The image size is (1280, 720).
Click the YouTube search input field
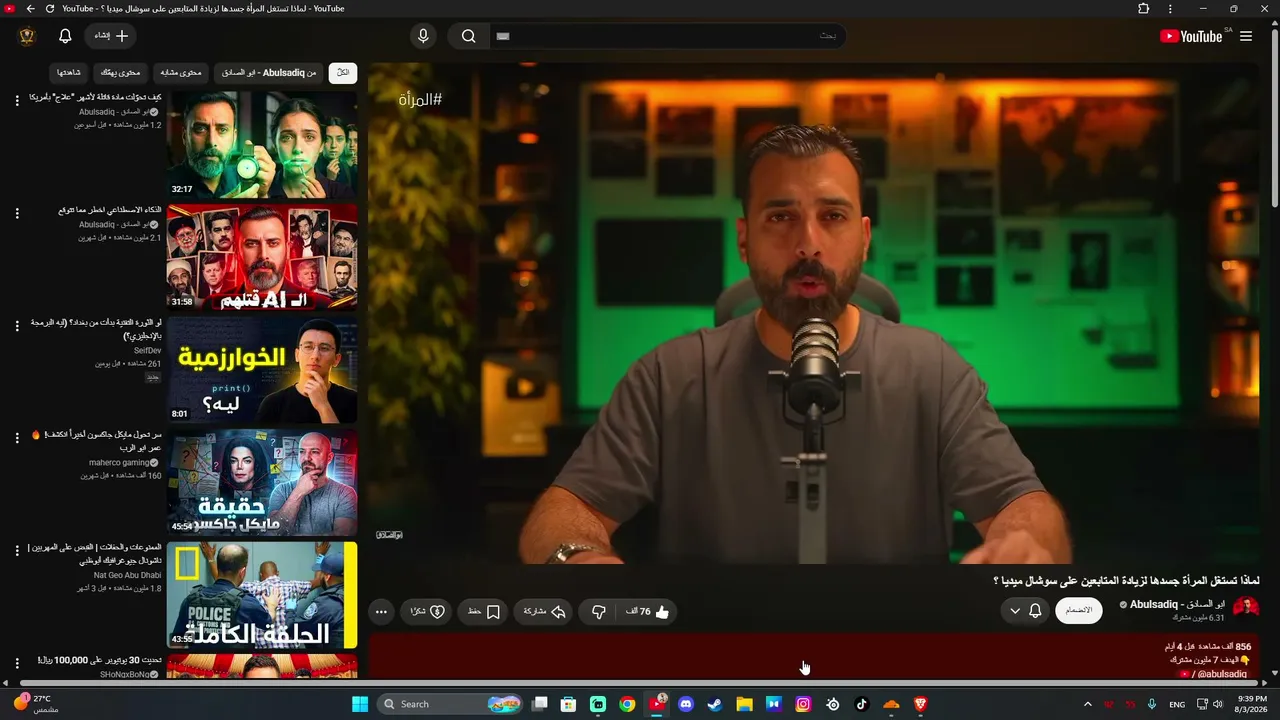667,36
